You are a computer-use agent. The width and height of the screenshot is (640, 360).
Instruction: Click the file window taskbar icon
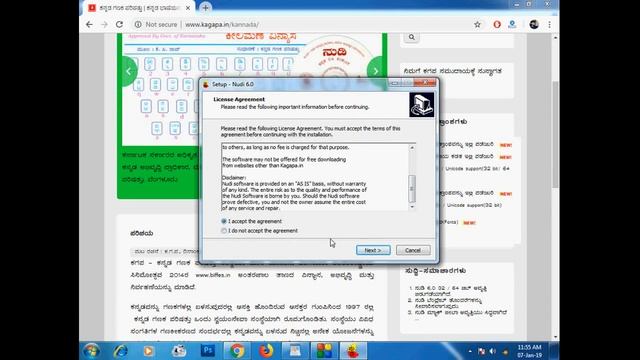(x=295, y=351)
